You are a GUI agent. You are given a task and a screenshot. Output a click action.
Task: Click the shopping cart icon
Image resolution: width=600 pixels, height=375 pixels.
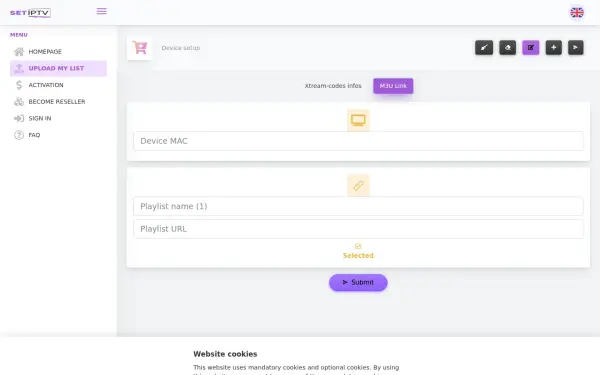[139, 48]
